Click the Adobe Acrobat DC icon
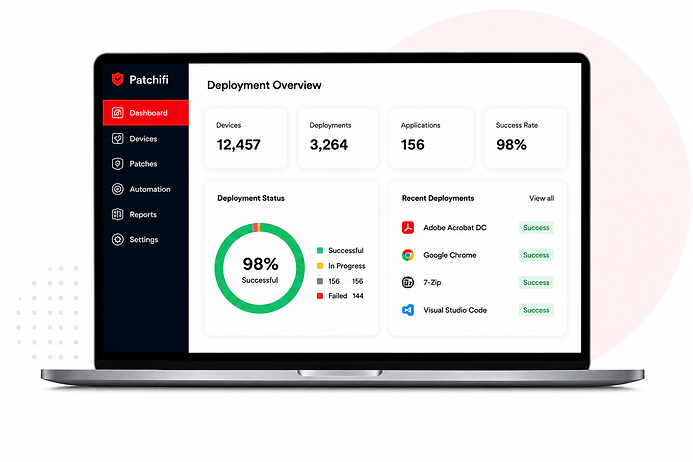 click(x=408, y=228)
